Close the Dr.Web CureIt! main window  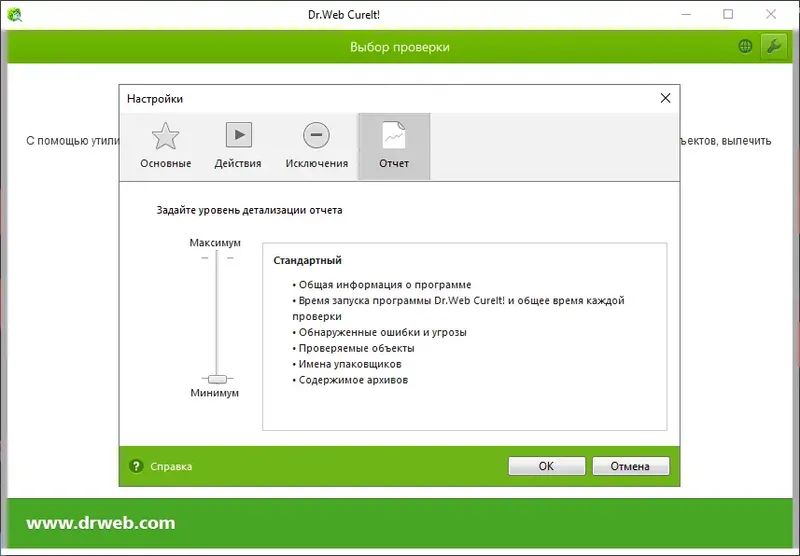[x=771, y=14]
